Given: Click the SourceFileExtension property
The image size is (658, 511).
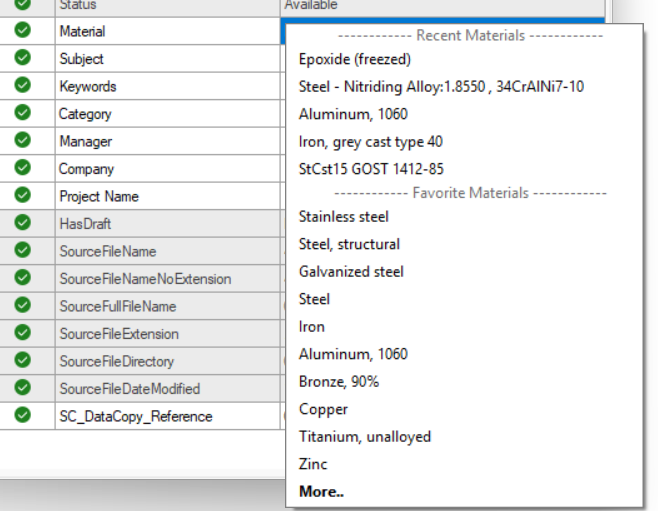Looking at the screenshot, I should point(119,334).
